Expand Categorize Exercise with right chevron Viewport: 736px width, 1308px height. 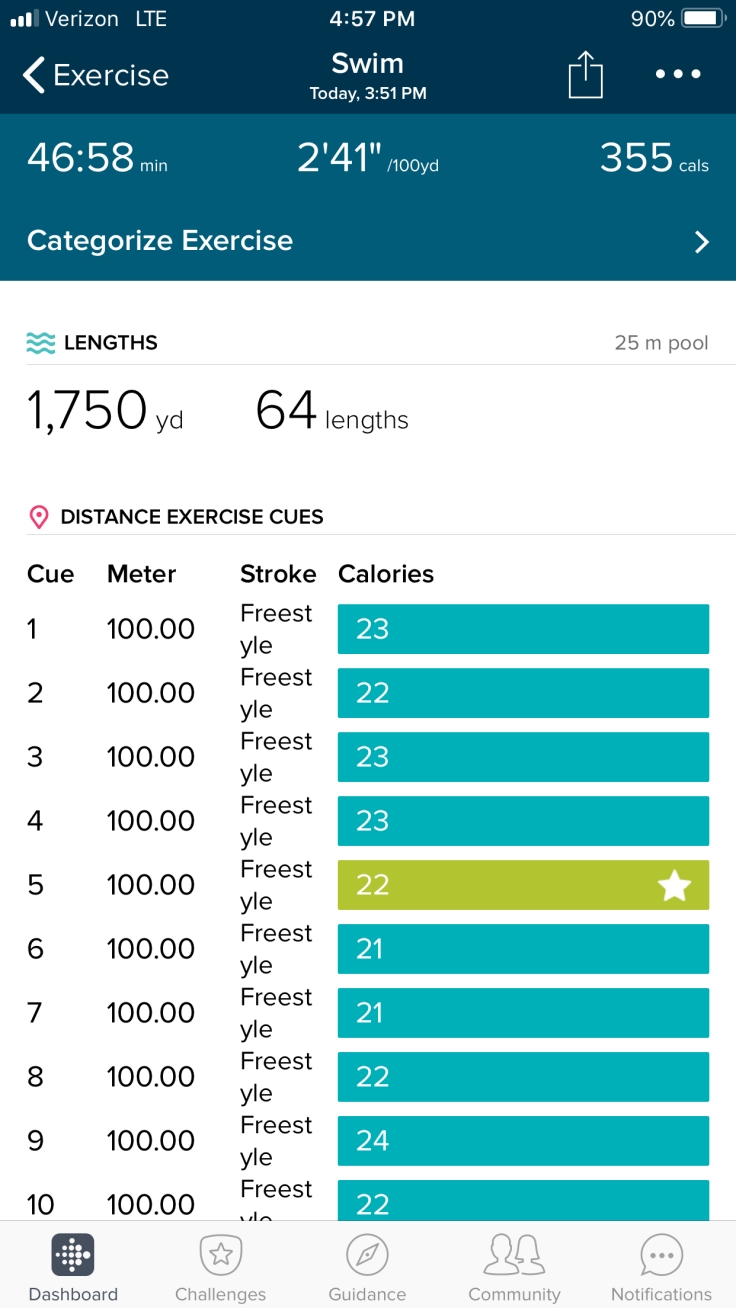click(702, 241)
